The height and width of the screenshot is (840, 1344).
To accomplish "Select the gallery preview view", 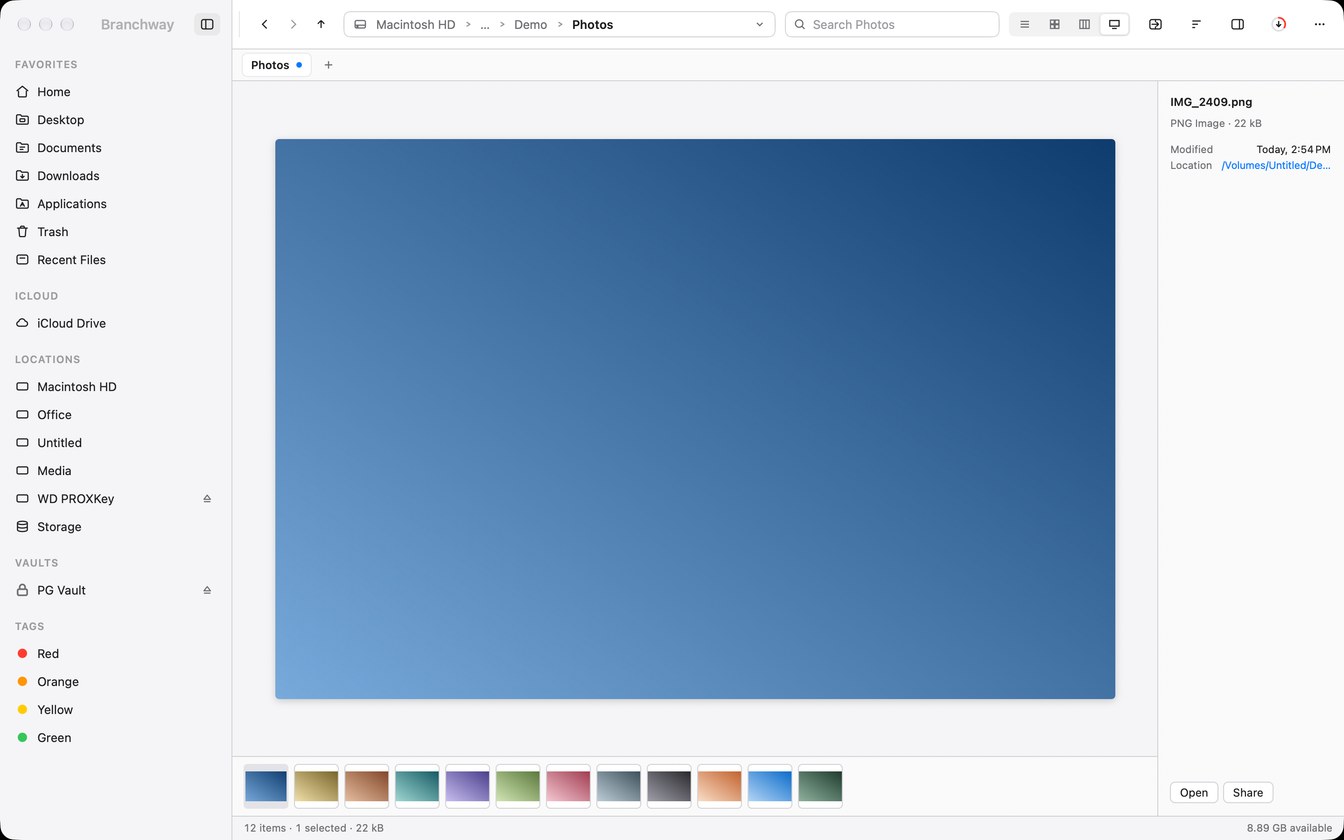I will click(x=1114, y=24).
